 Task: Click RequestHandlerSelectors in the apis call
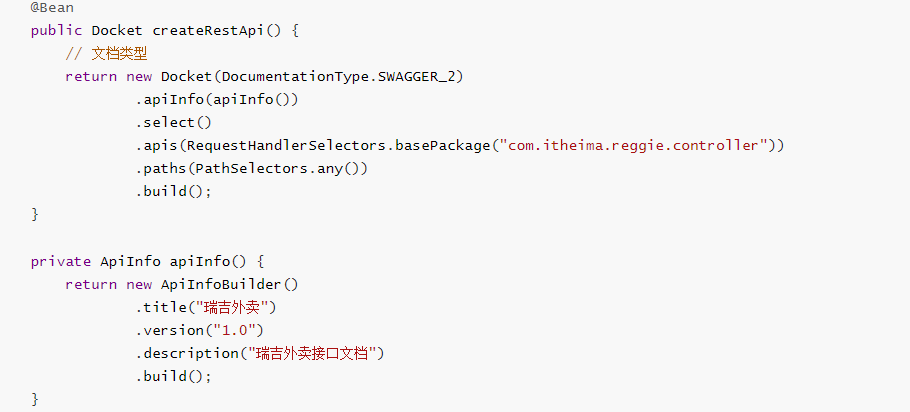coord(282,146)
